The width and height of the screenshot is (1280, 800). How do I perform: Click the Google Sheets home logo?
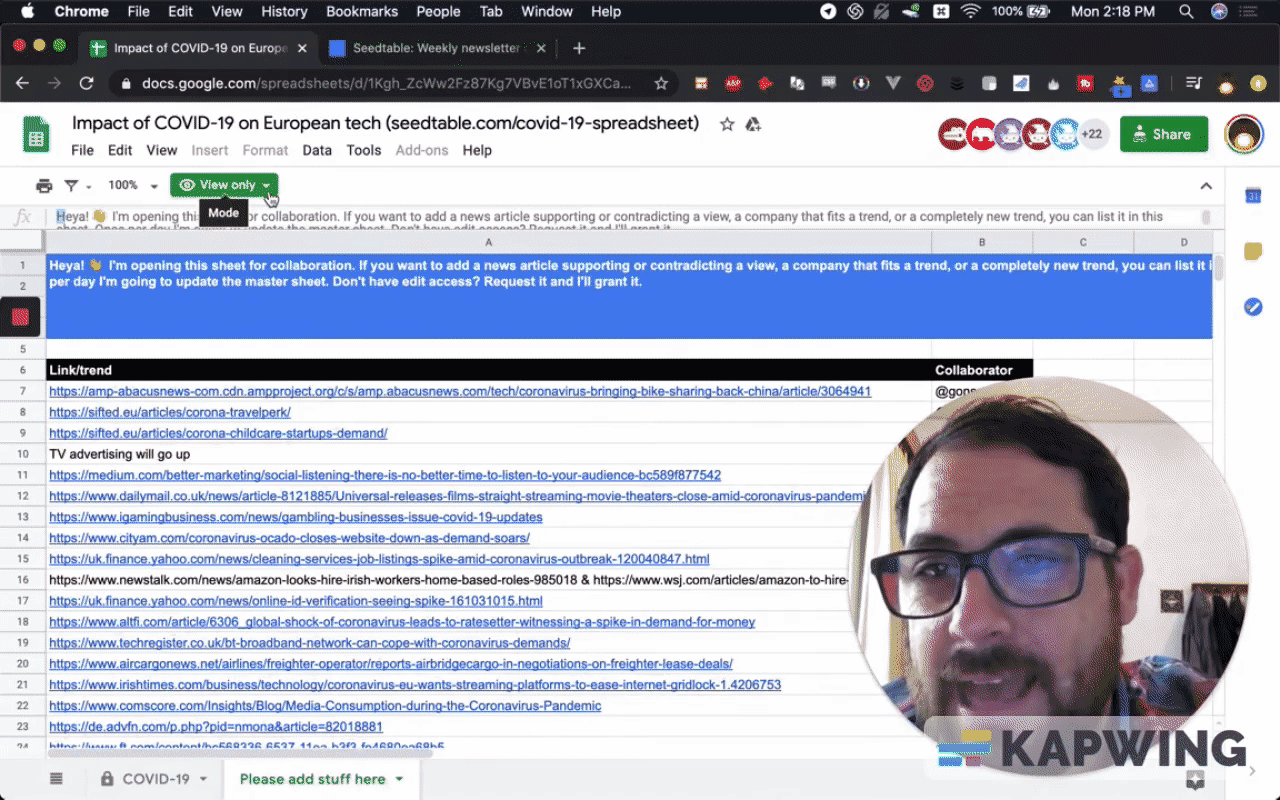click(37, 134)
